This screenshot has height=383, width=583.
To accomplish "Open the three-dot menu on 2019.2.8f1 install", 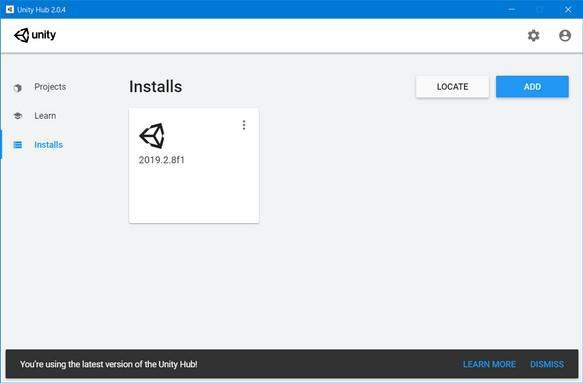I will pos(244,125).
